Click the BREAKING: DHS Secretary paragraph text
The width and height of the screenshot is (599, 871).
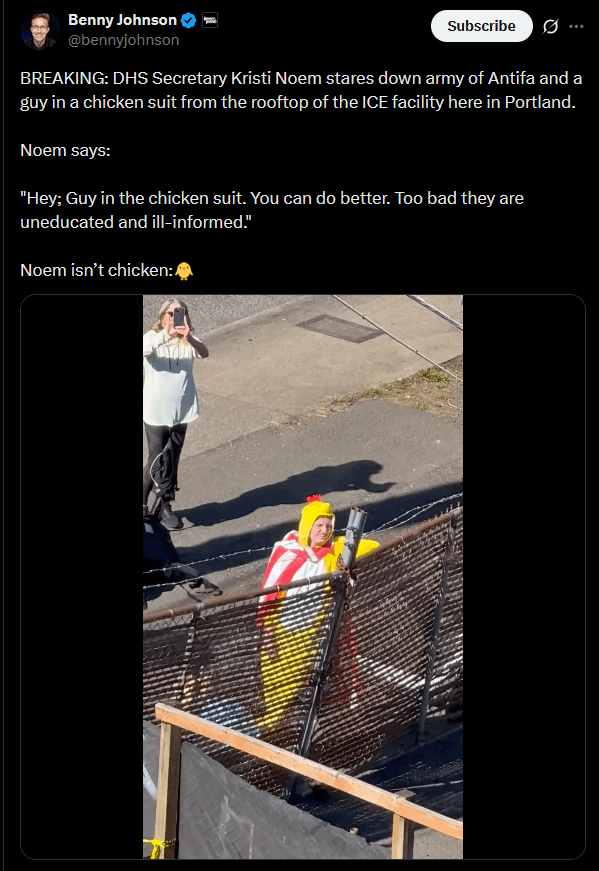(x=301, y=90)
